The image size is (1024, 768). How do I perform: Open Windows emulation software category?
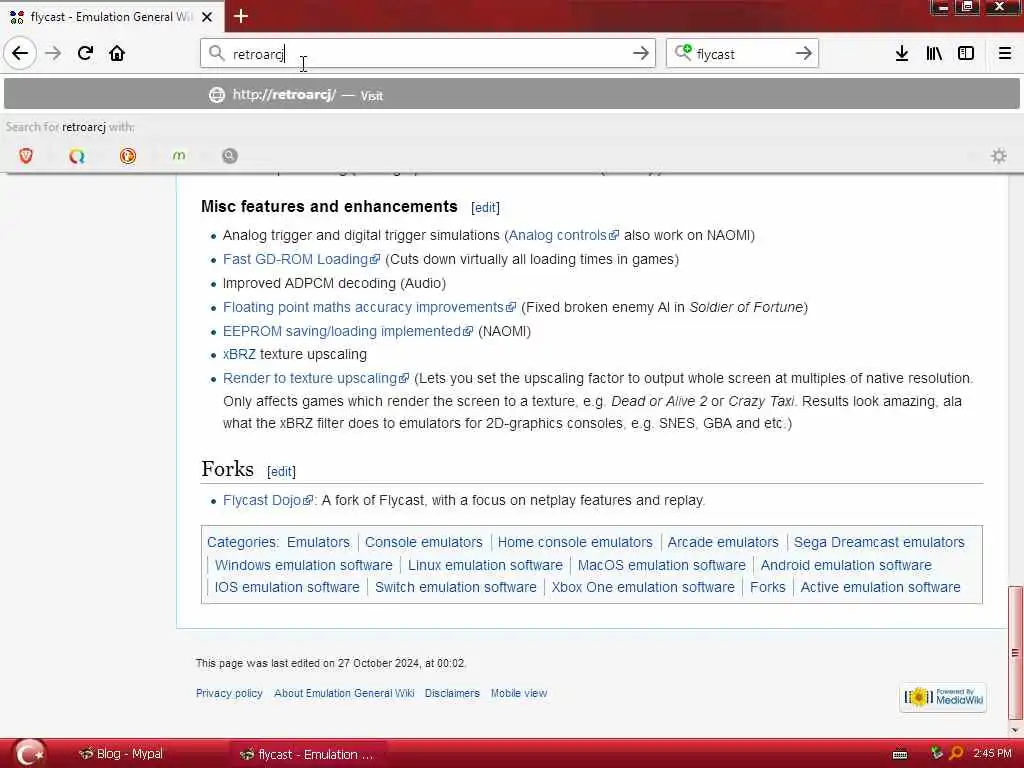(x=304, y=565)
